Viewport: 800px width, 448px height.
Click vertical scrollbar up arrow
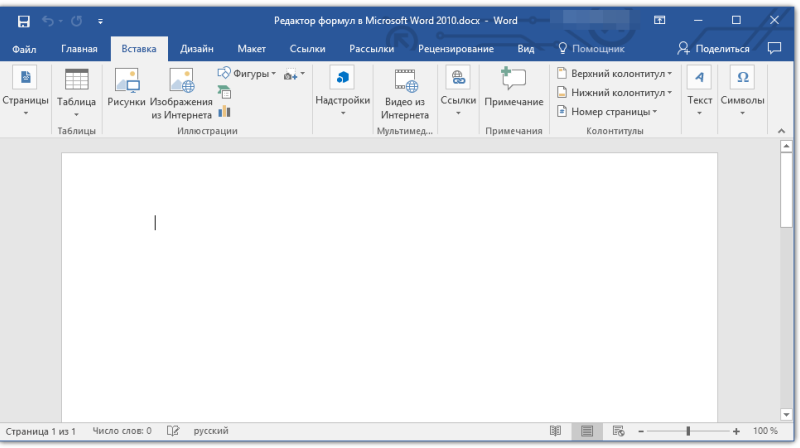(x=786, y=146)
